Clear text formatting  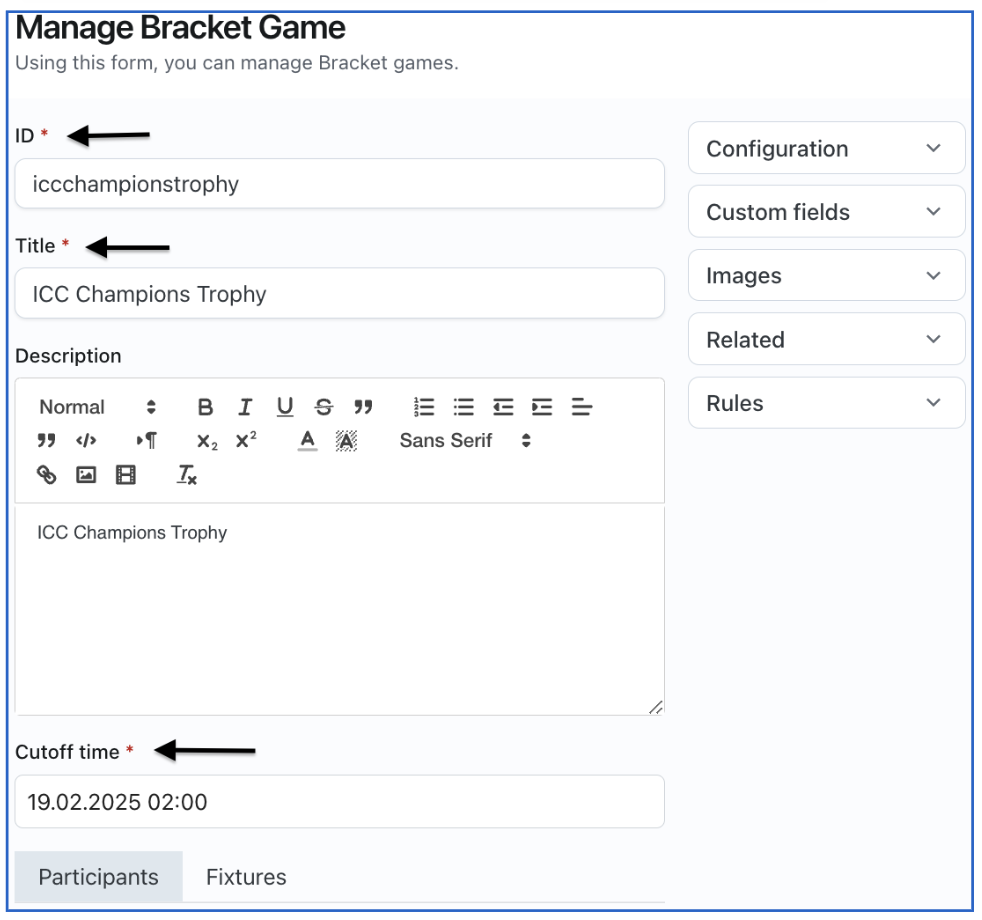coord(187,475)
